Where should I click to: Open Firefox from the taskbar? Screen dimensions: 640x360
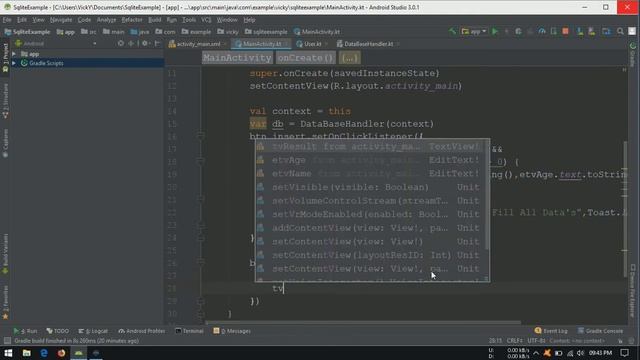[61, 353]
